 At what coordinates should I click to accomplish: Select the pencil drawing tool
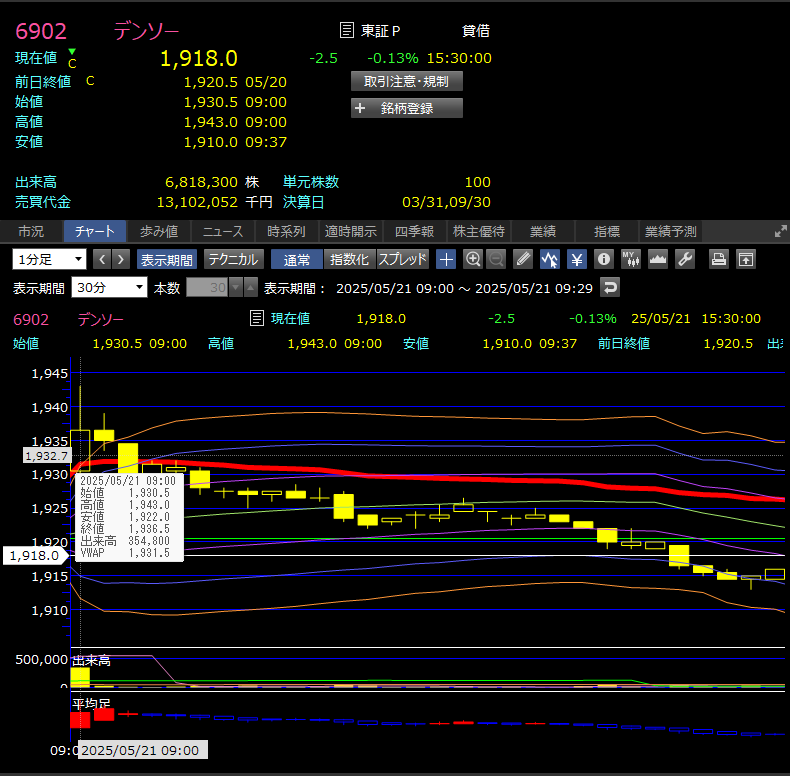[x=523, y=260]
